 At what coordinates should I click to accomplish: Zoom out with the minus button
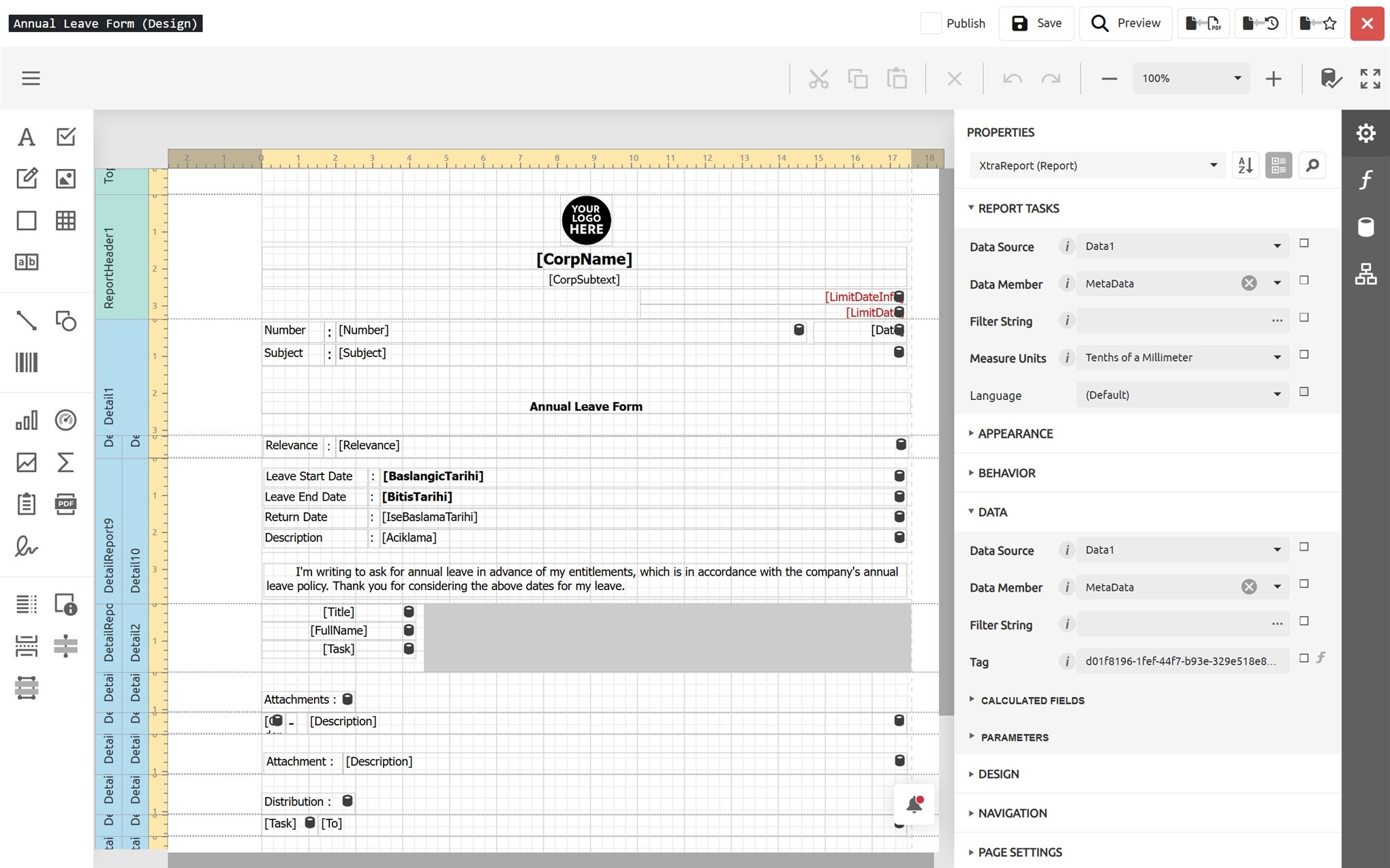click(1109, 78)
